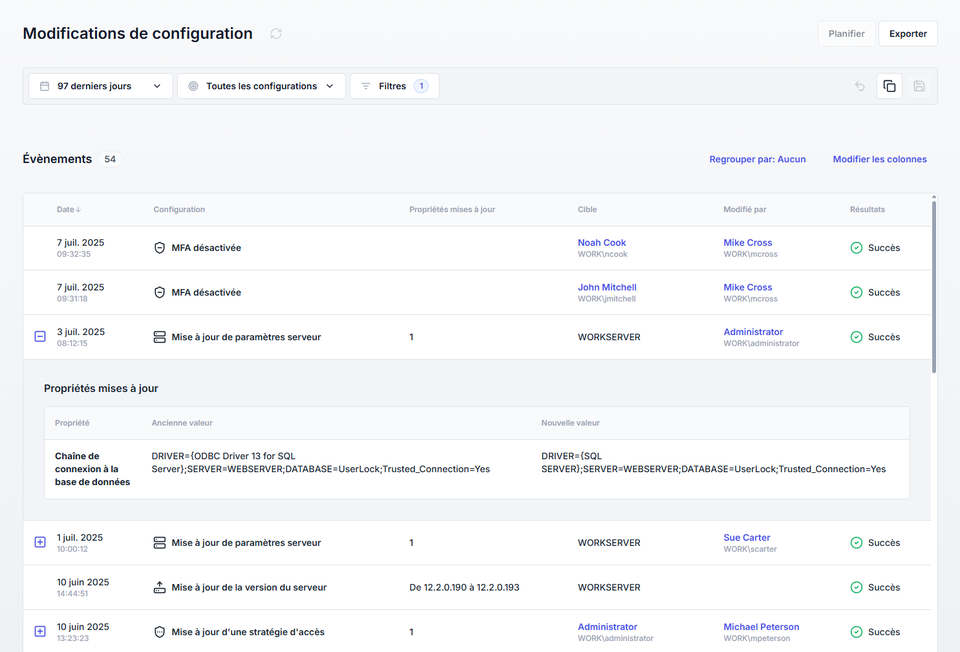This screenshot has width=960, height=652.
Task: Click the shield icon for stratégie d'accès update
Action: click(x=159, y=631)
